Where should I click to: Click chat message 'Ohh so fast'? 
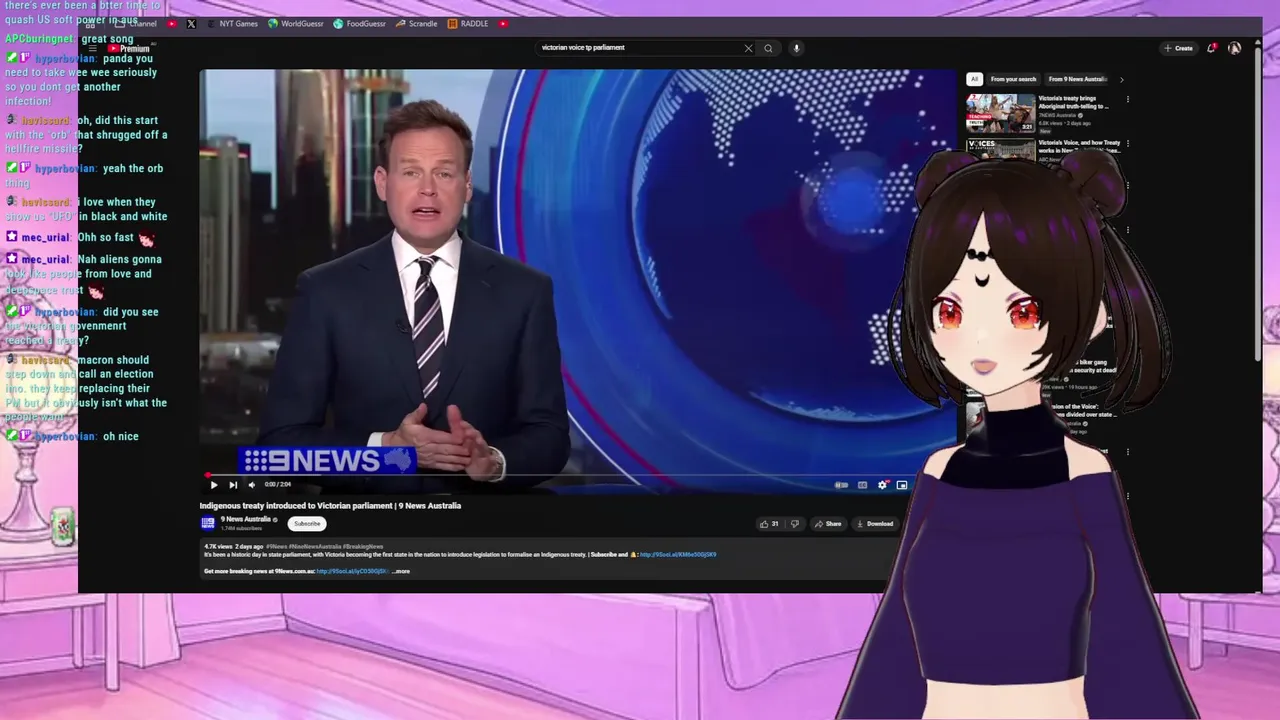(x=106, y=238)
